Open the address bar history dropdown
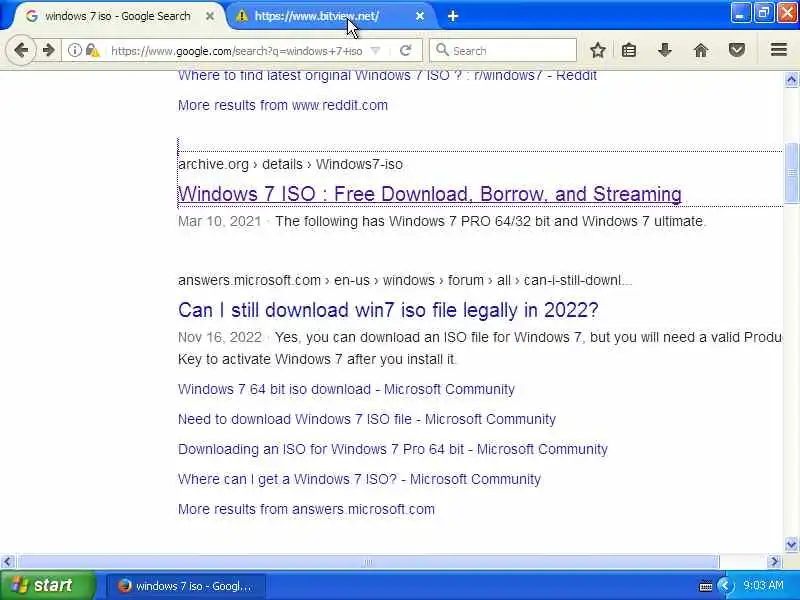This screenshot has width=800, height=600. (376, 51)
